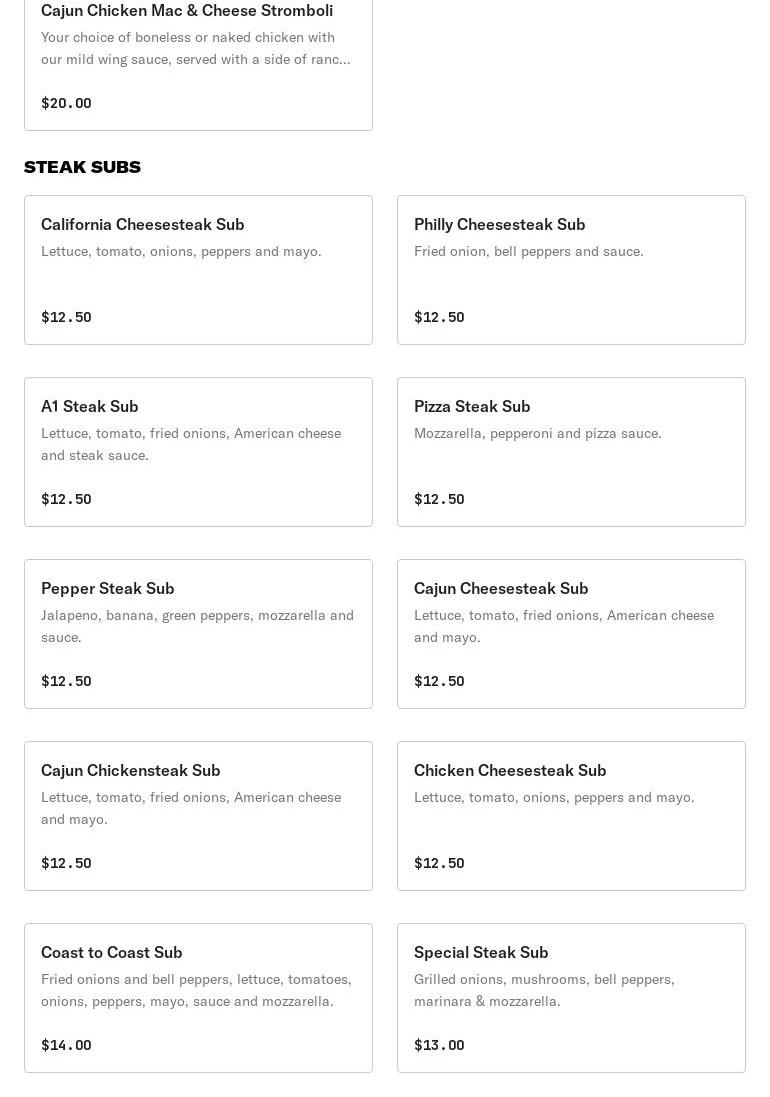The image size is (770, 1097).
Task: Click the $14.00 price on Coast to Coast
Action: (66, 1045)
